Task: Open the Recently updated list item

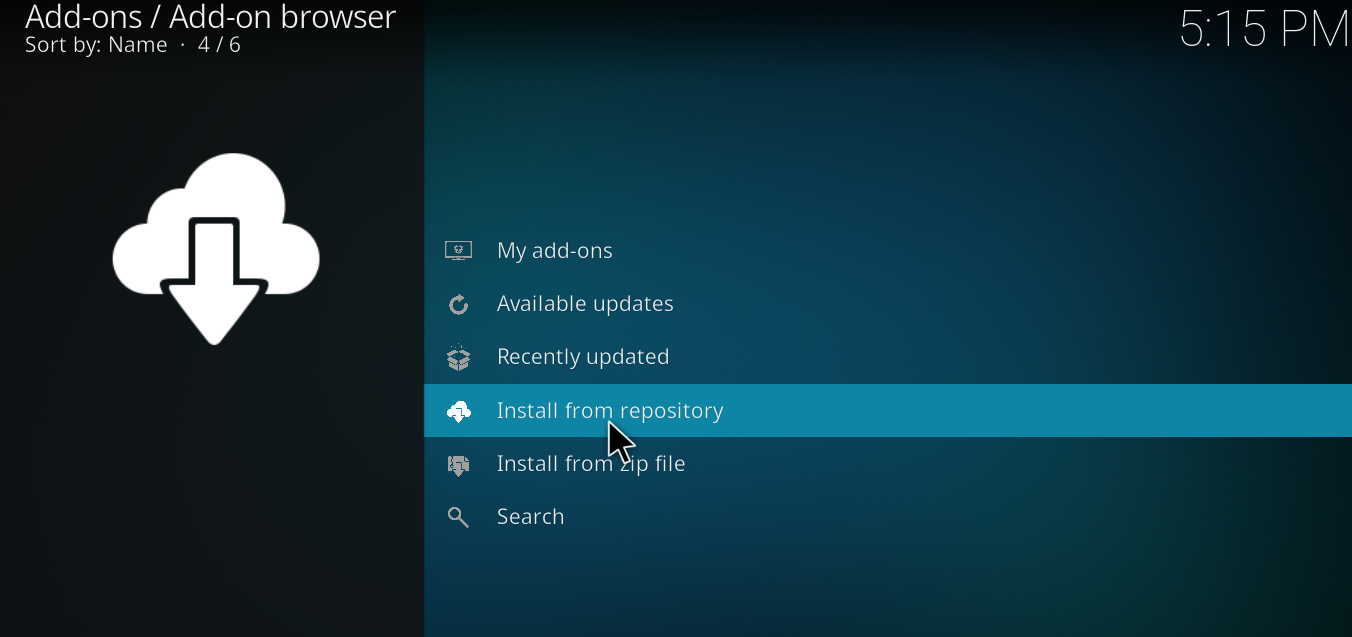Action: (583, 357)
